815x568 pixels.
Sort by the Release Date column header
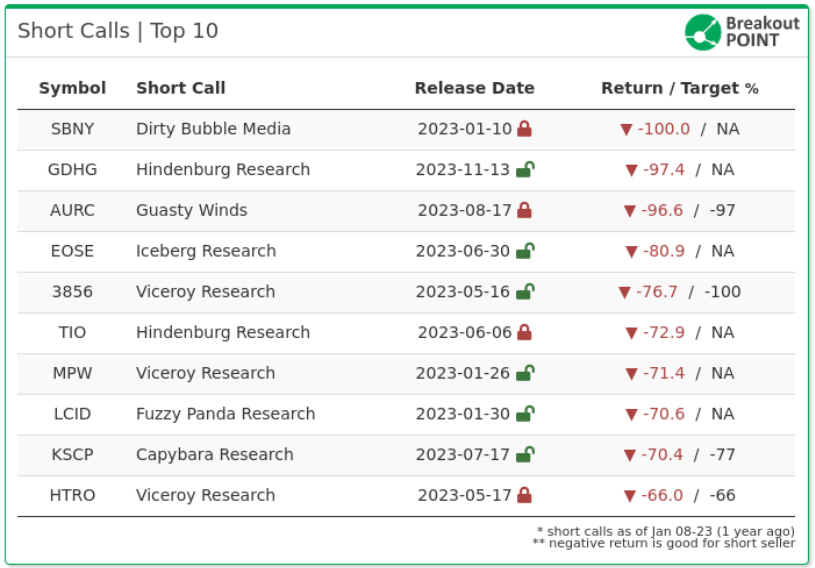(x=474, y=88)
